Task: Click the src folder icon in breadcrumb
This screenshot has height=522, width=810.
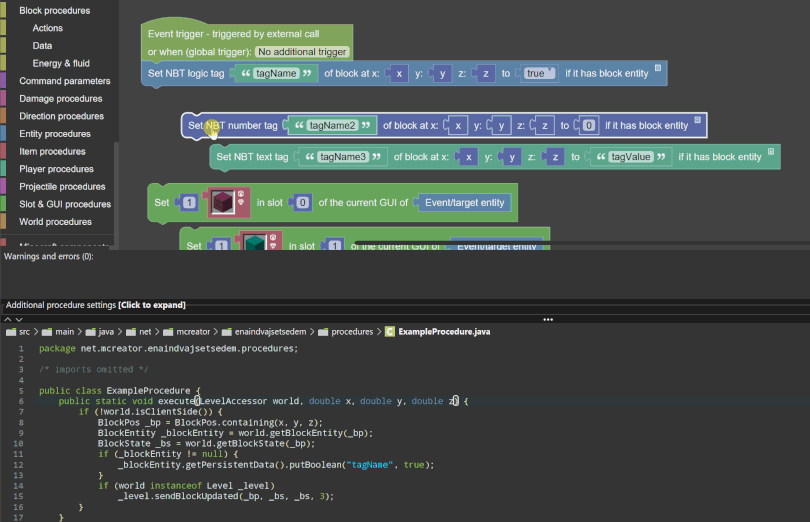Action: [x=11, y=332]
